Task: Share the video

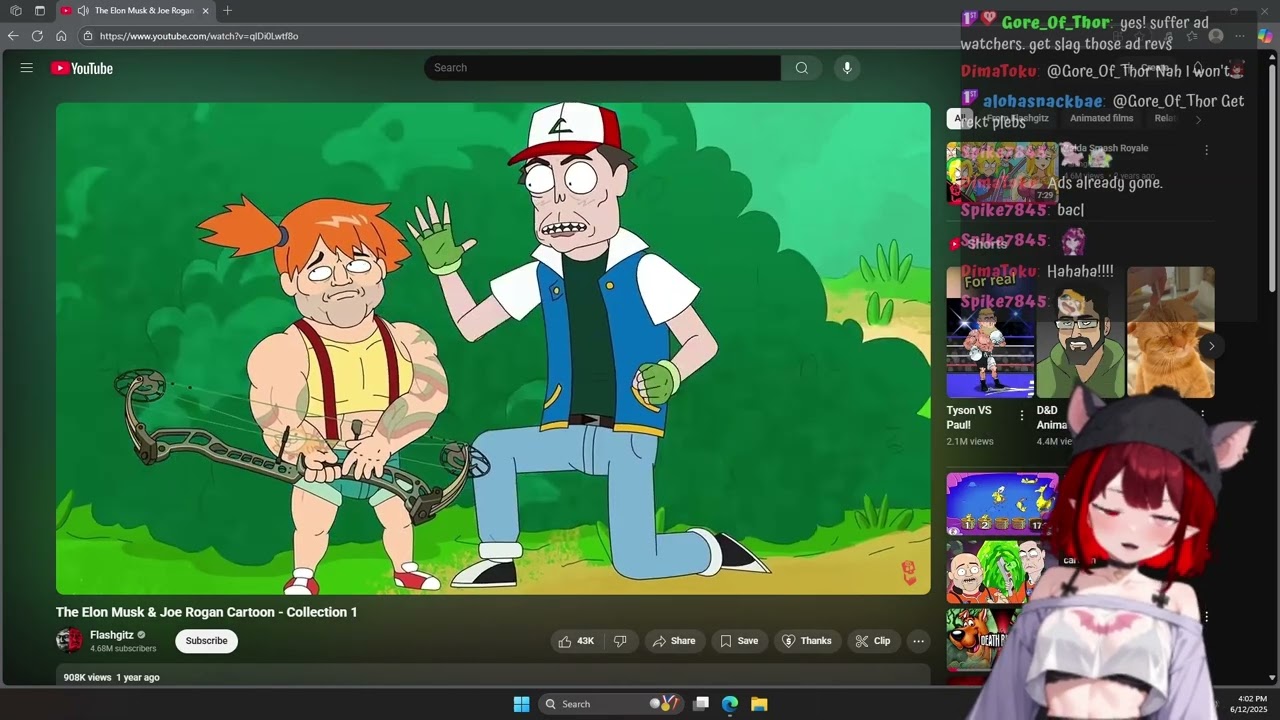Action: pos(675,641)
